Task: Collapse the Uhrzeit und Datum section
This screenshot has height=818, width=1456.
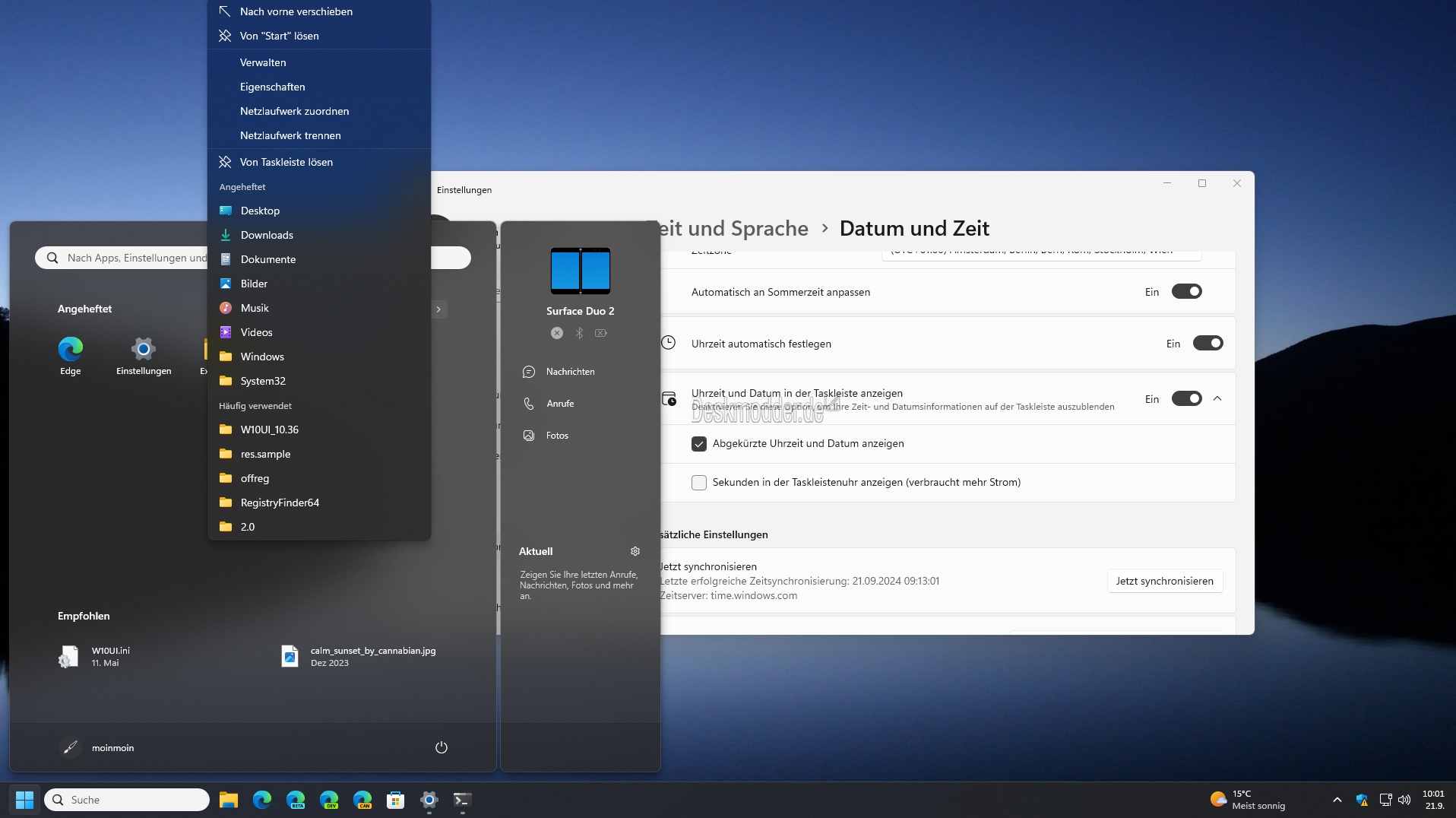Action: (x=1217, y=399)
